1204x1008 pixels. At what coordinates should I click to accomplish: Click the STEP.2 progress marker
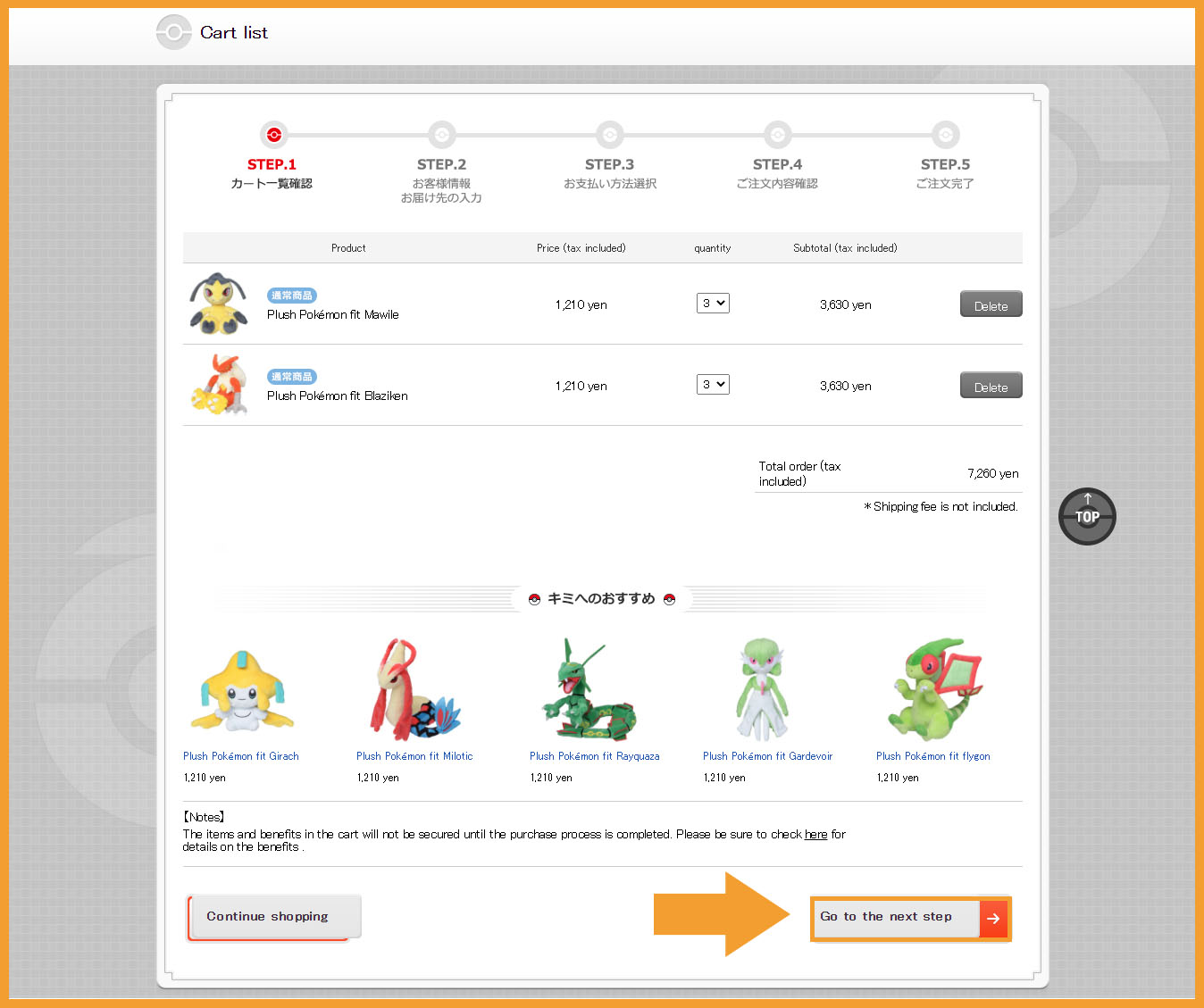[441, 135]
